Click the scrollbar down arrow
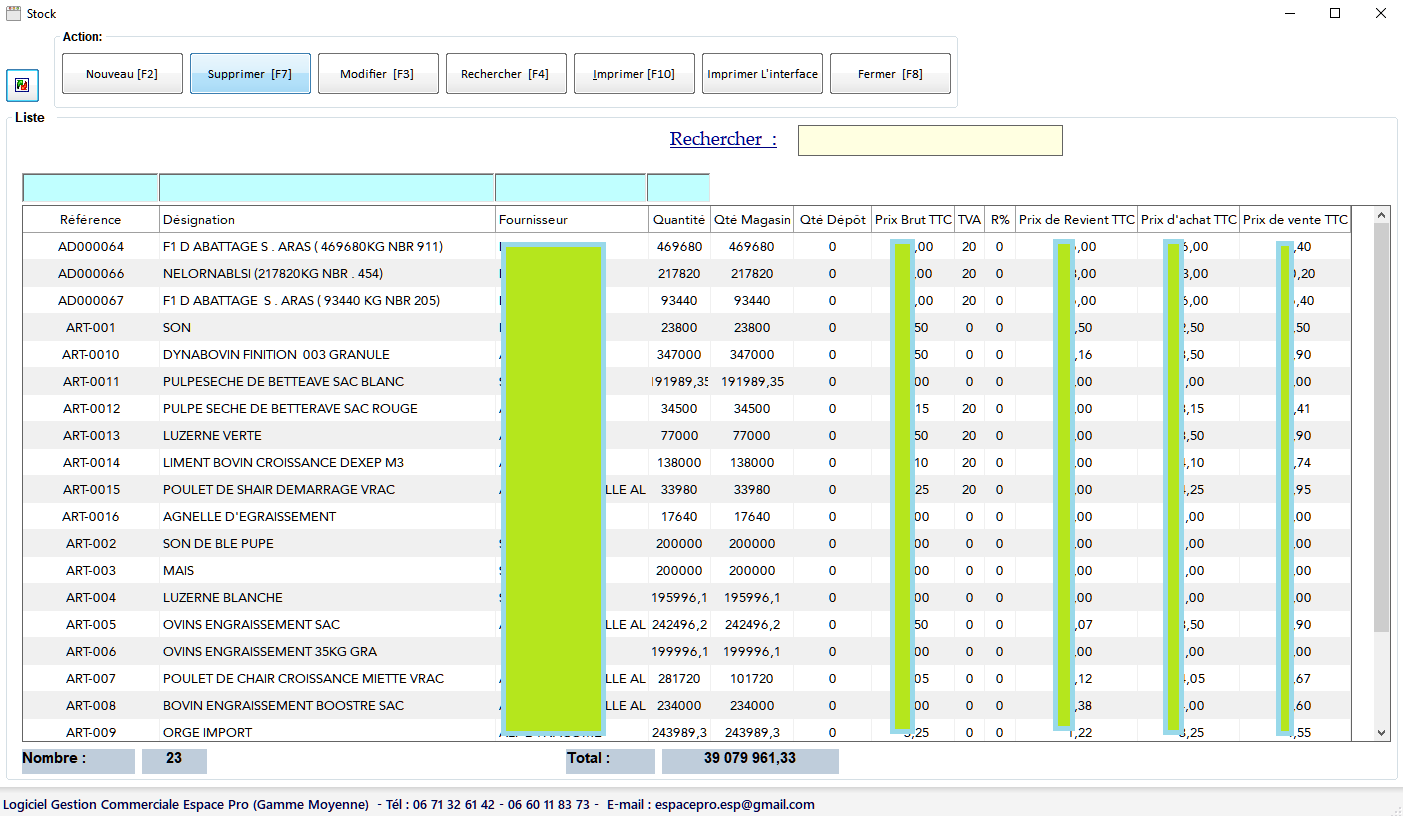The width and height of the screenshot is (1403, 818). pyautogui.click(x=1382, y=732)
